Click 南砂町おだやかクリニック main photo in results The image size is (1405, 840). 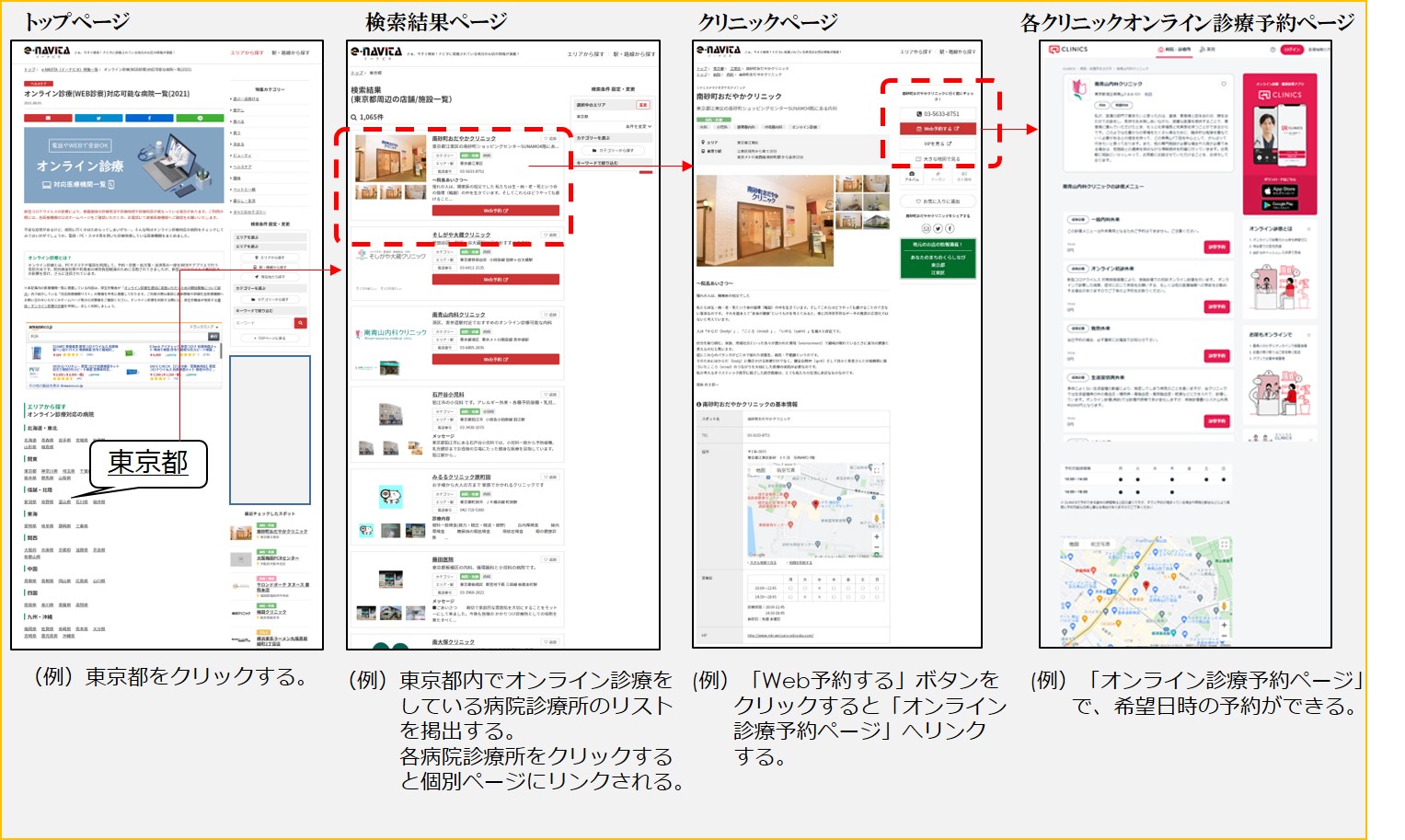(390, 158)
